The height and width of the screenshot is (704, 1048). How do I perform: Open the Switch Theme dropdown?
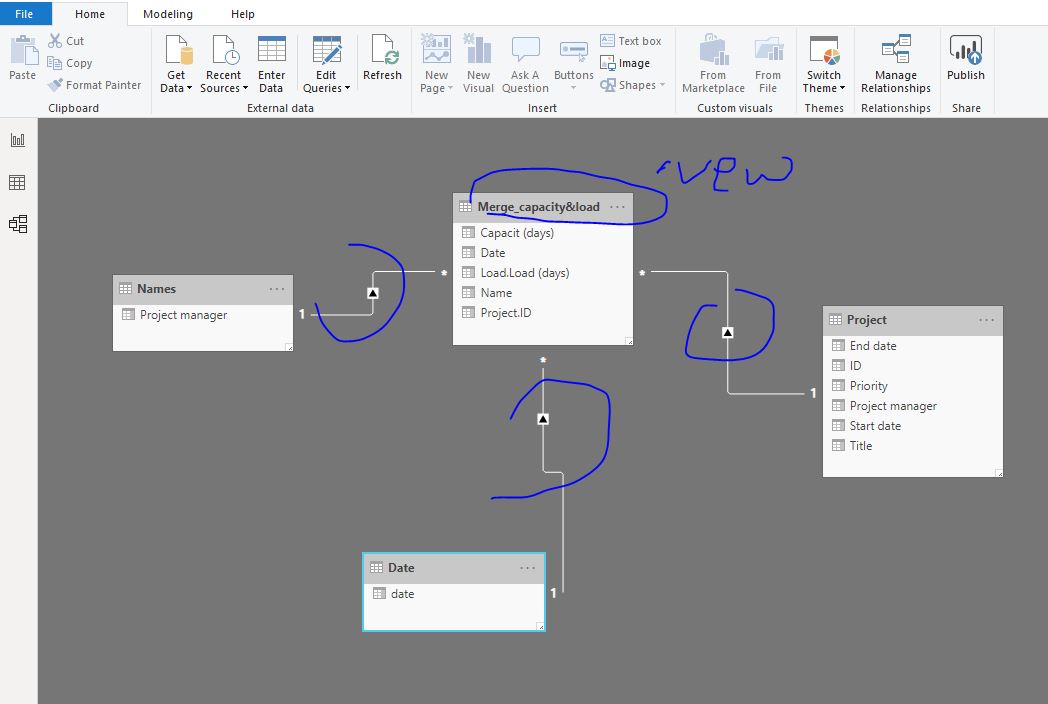coord(823,64)
